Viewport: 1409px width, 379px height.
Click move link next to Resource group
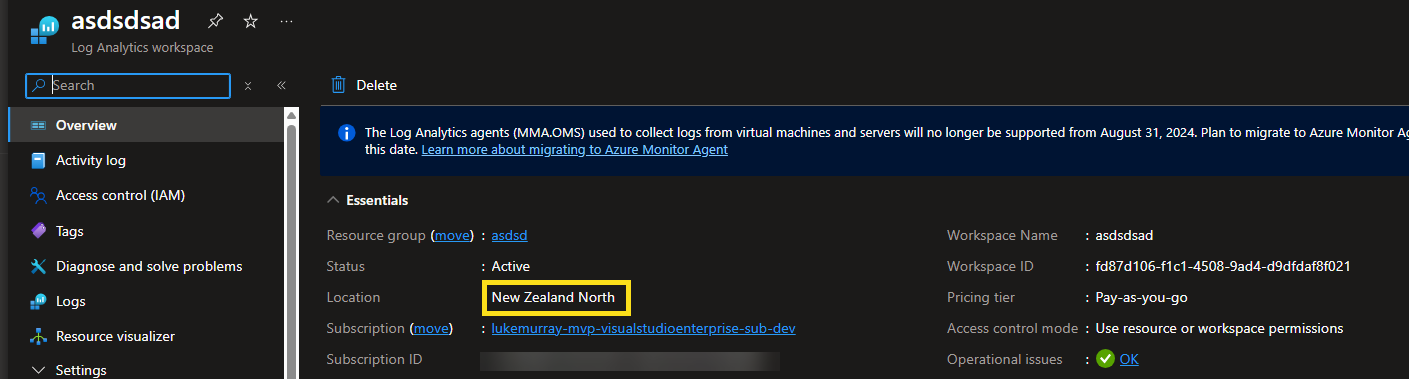(x=451, y=236)
